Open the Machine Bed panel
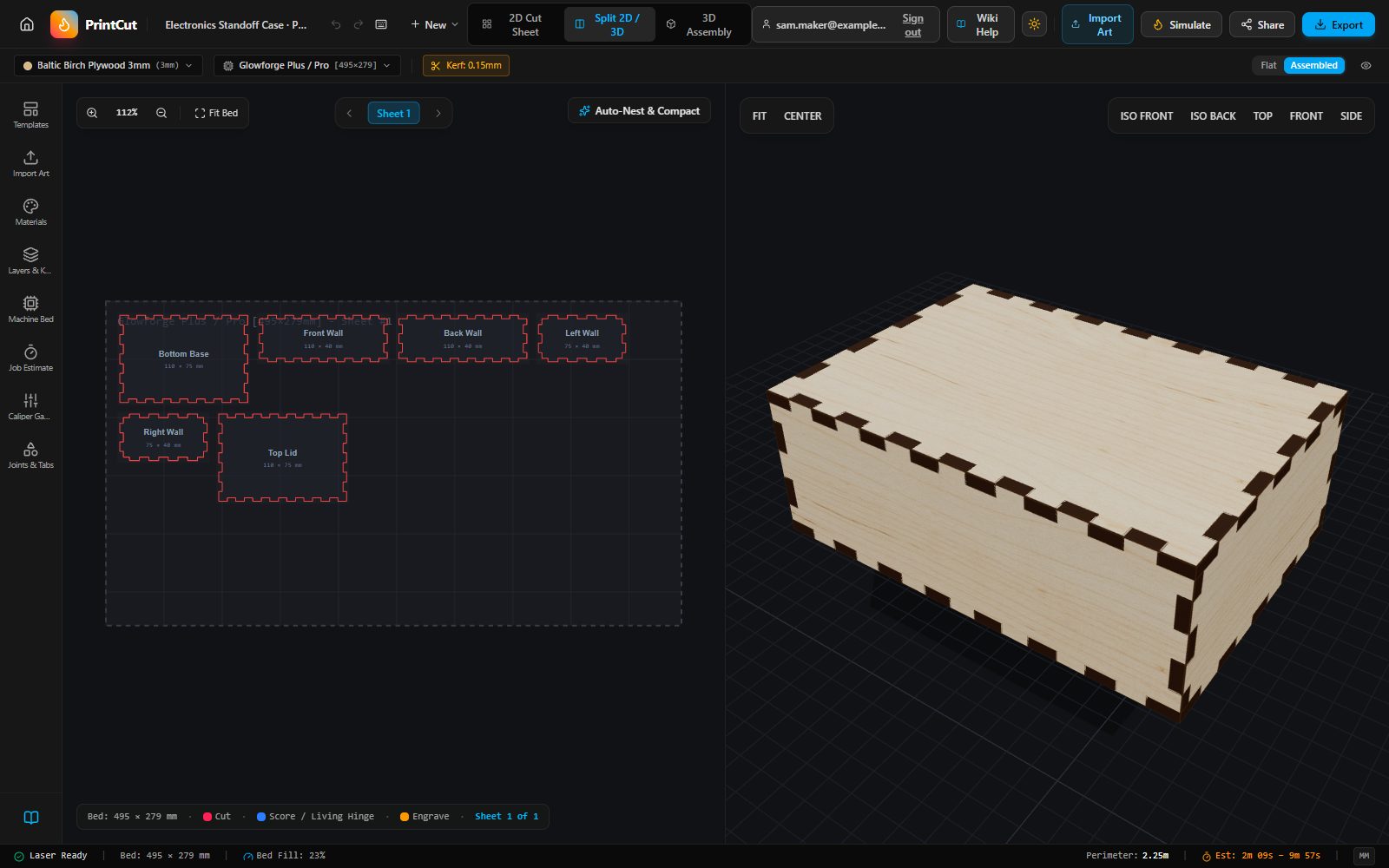 (30, 309)
